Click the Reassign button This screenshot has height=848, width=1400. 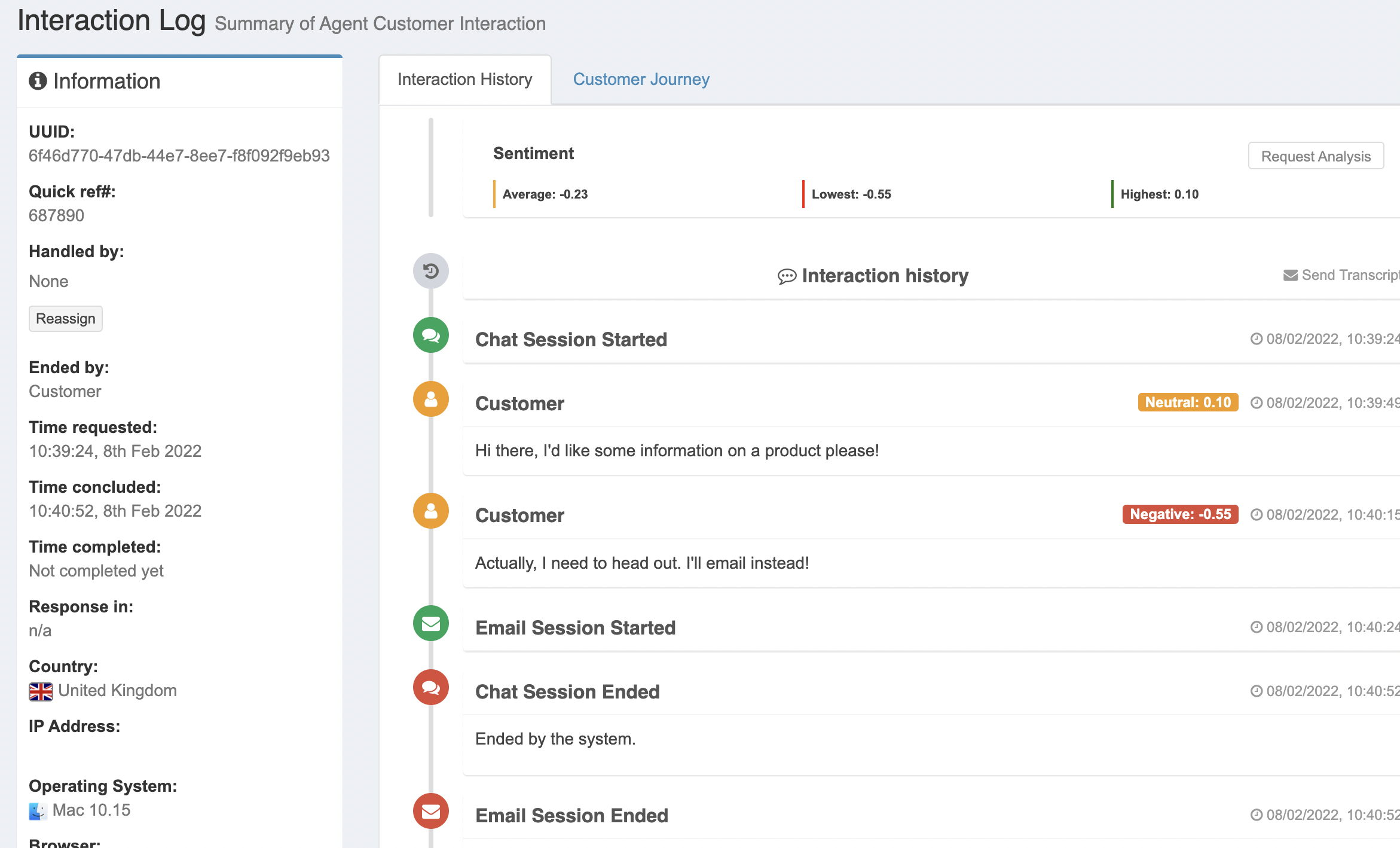click(x=66, y=319)
